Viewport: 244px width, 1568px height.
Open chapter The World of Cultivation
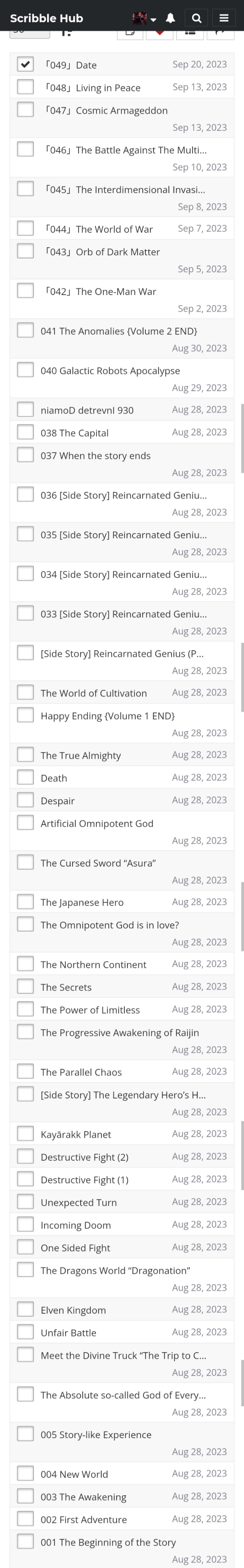tap(93, 693)
